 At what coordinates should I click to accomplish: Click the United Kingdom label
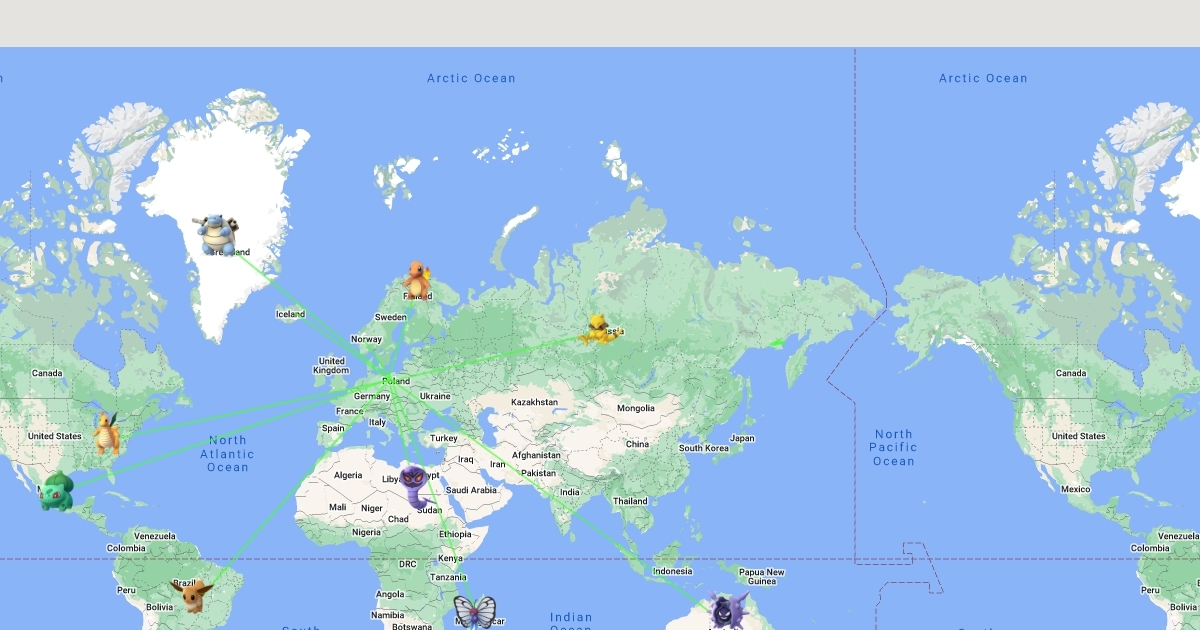332,366
